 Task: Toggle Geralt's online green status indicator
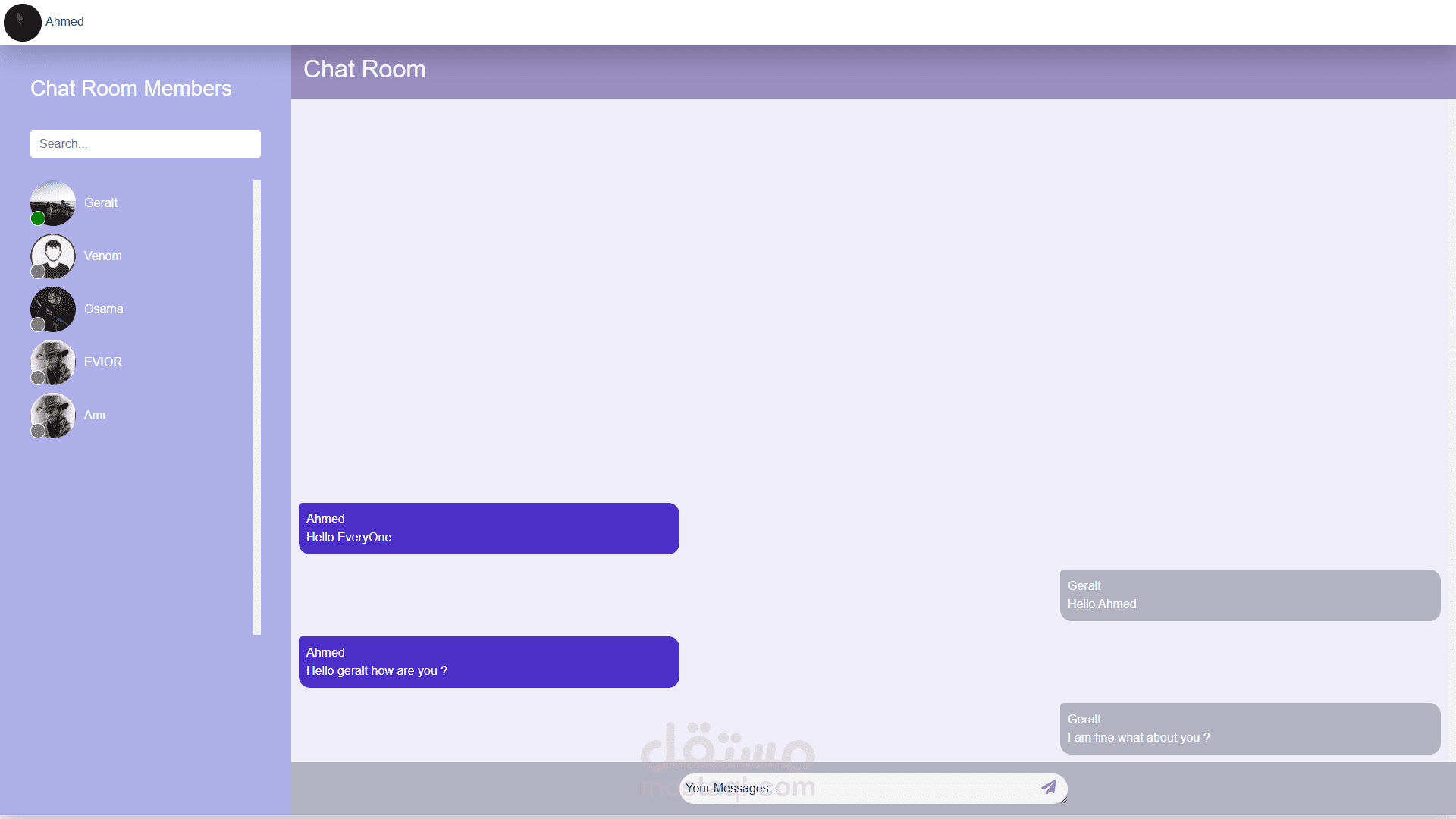pos(37,218)
